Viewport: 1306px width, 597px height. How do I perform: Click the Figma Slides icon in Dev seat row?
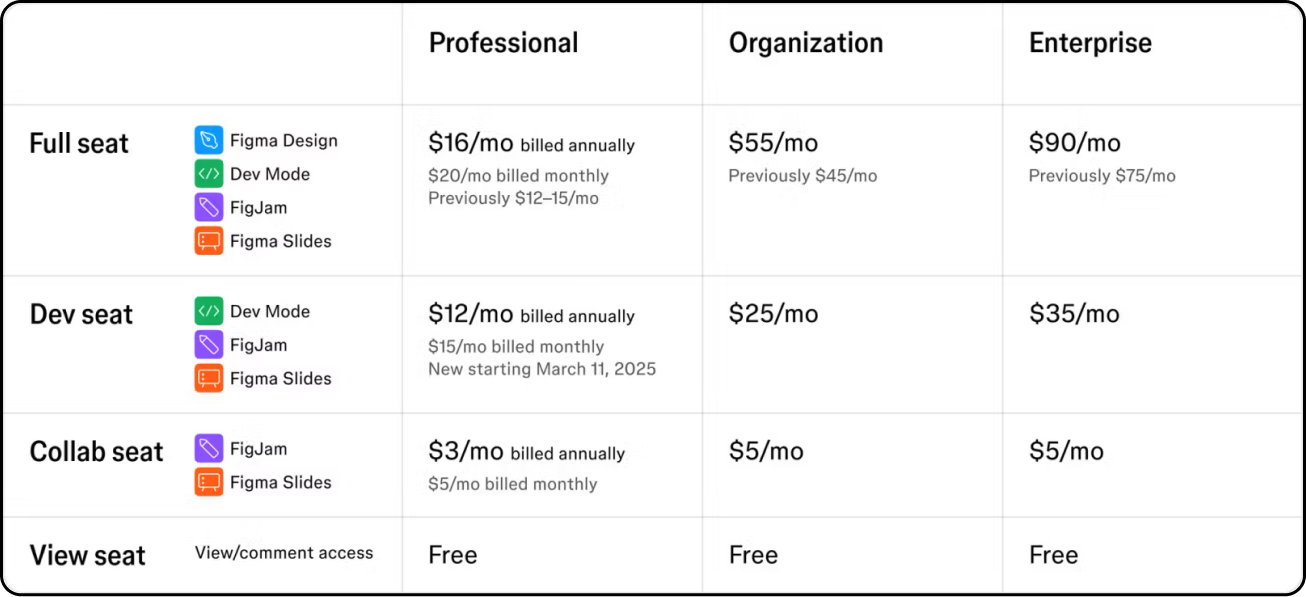[208, 378]
